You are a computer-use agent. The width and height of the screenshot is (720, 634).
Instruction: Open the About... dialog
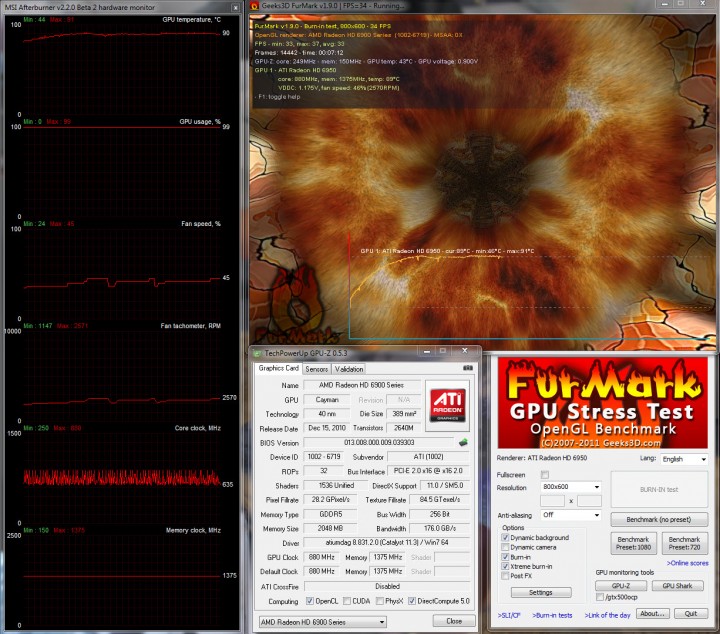click(x=652, y=613)
